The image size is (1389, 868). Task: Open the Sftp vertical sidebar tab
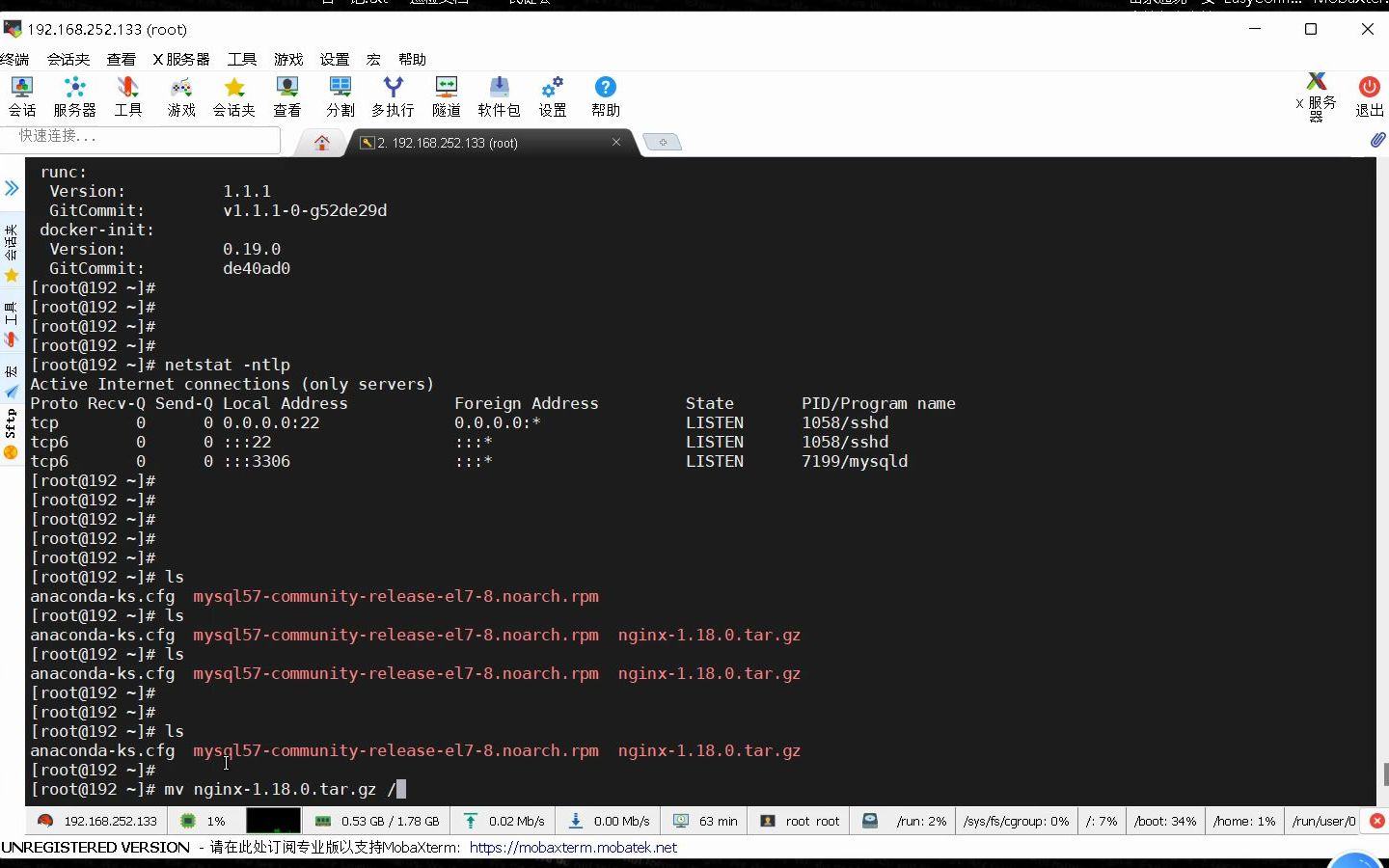[x=12, y=434]
